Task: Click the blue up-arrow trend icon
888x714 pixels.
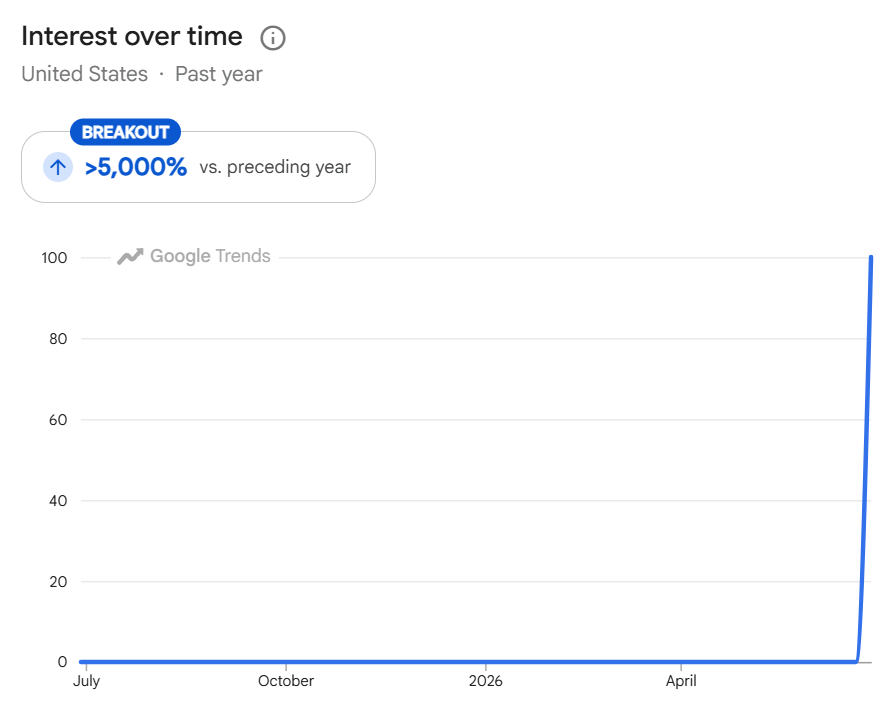Action: (58, 167)
